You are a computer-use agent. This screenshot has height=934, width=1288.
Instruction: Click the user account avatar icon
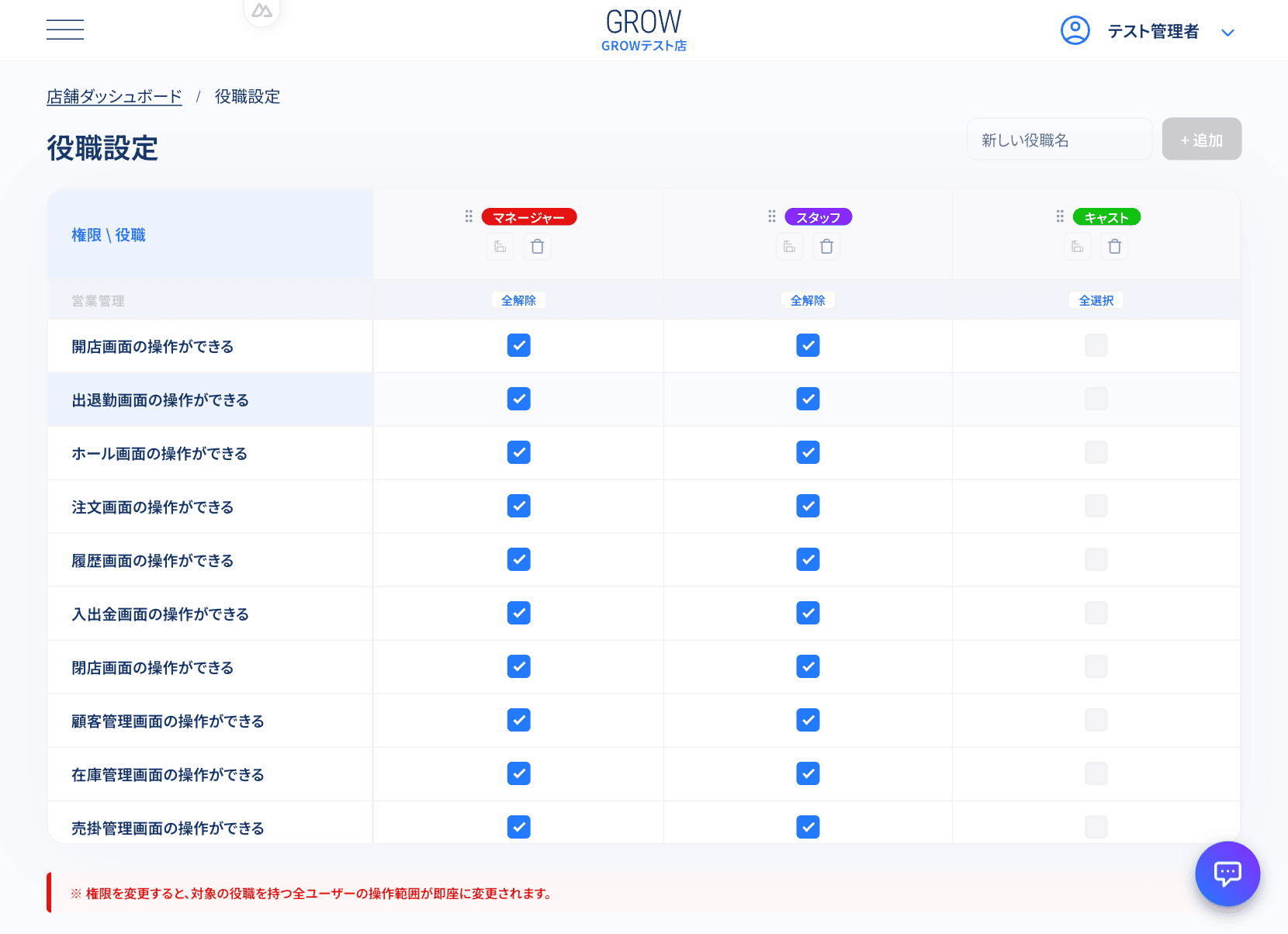click(1075, 31)
